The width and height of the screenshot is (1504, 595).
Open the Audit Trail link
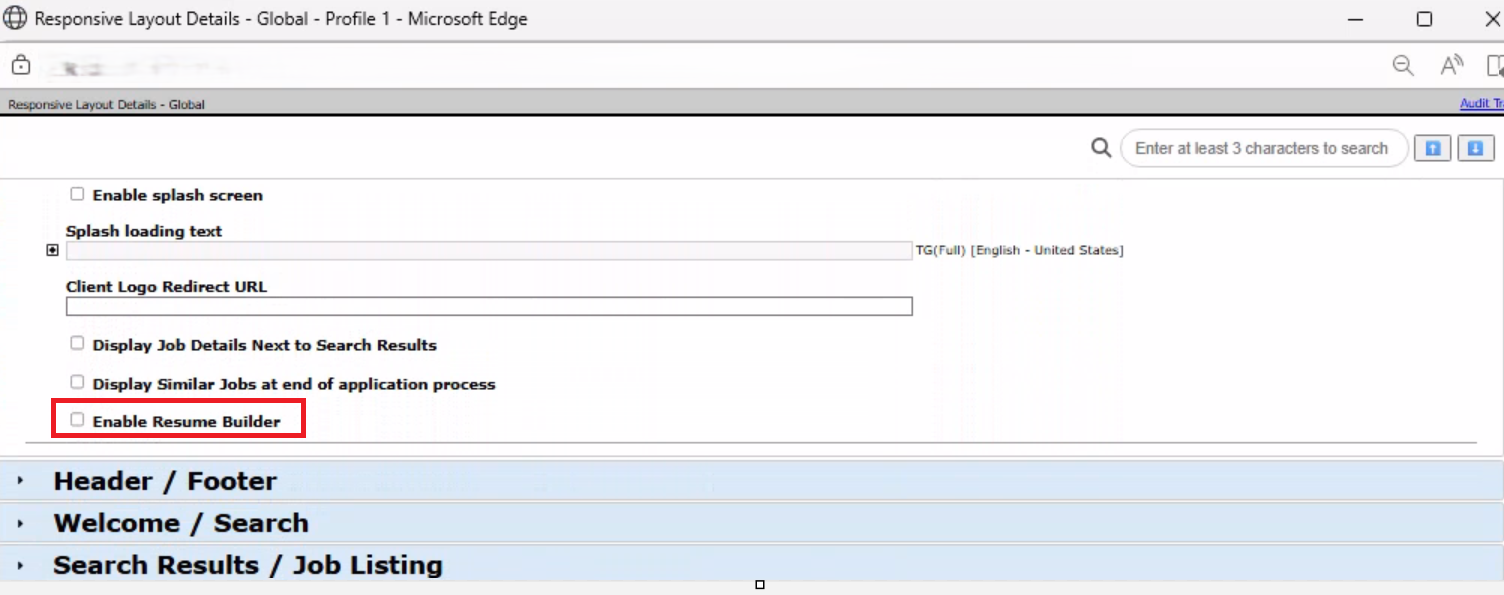click(x=1481, y=104)
